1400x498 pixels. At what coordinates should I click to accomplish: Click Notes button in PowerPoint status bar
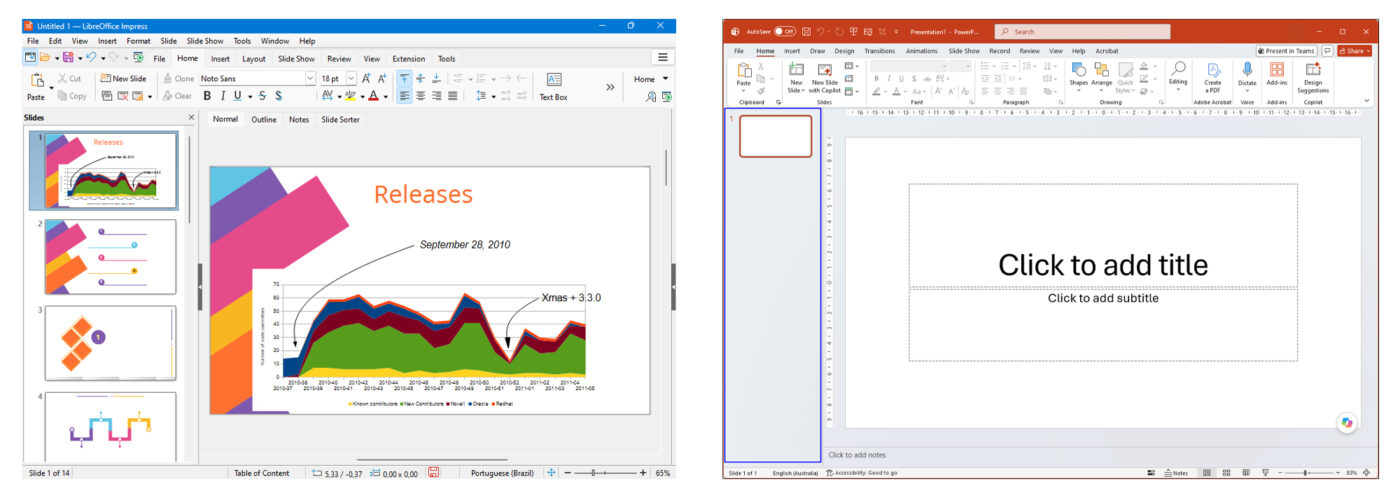coord(1176,473)
